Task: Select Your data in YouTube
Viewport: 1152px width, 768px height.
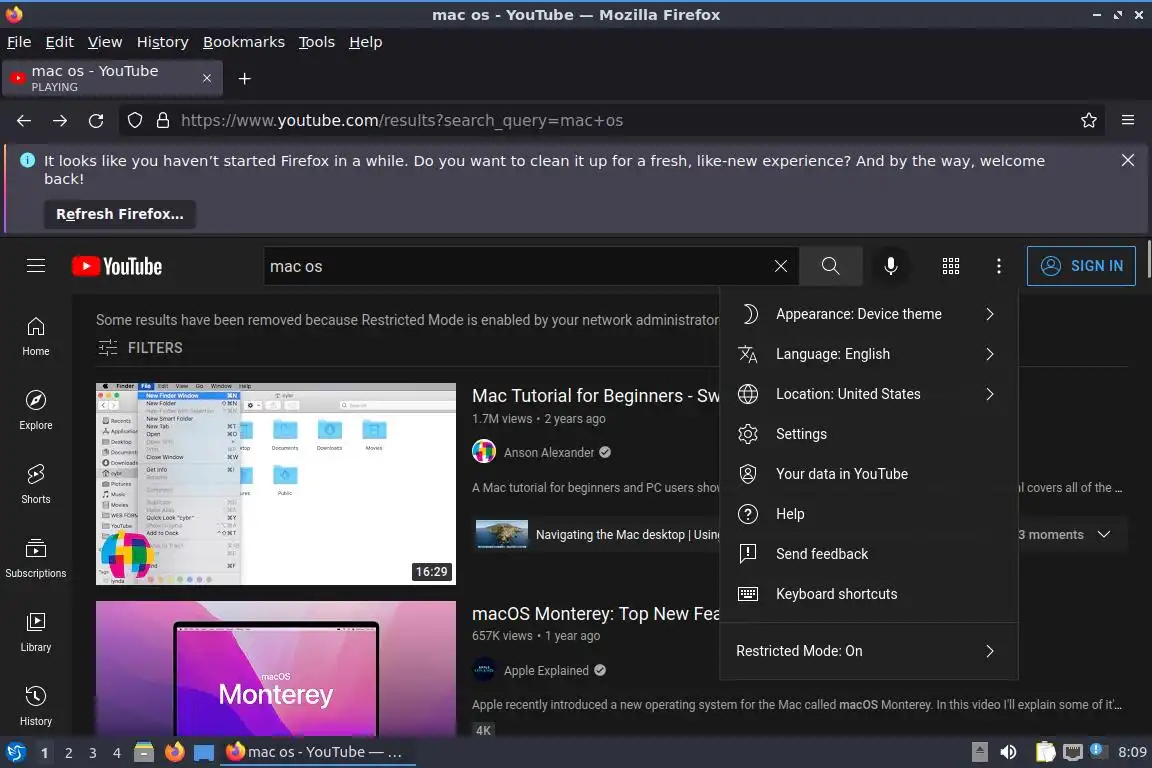Action: click(x=868, y=474)
